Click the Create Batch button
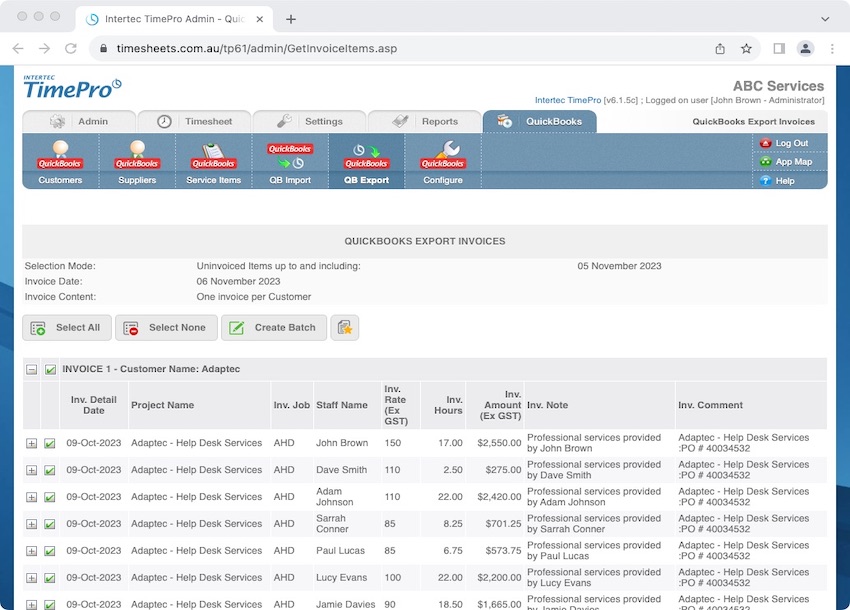850x610 pixels. (274, 328)
